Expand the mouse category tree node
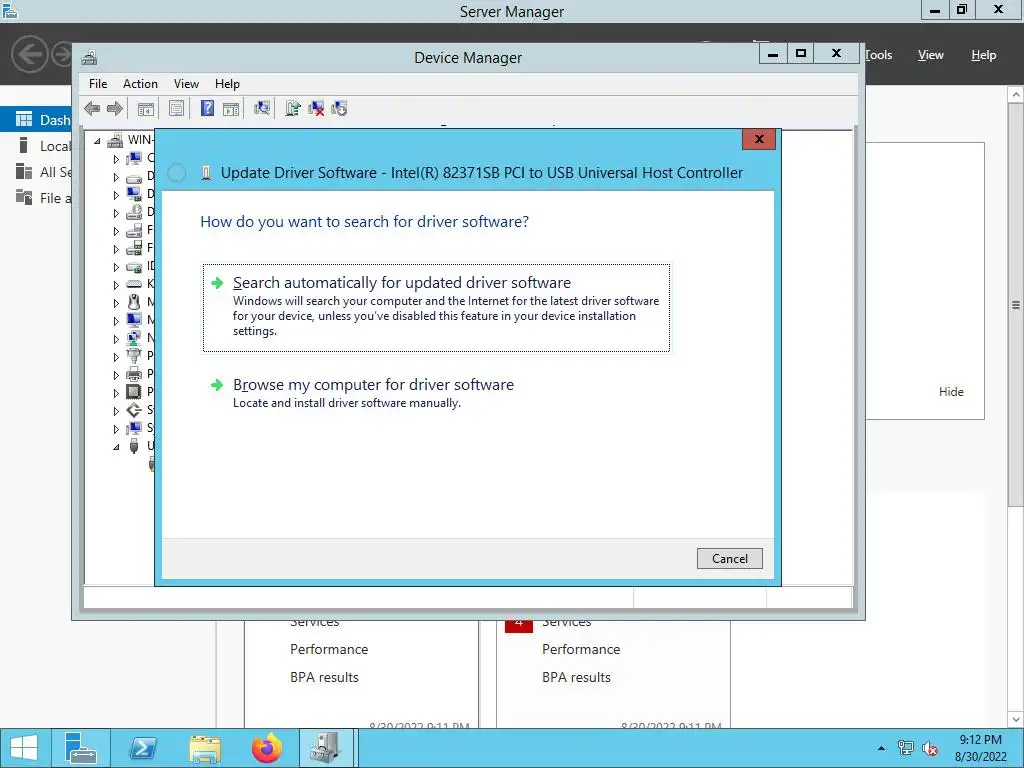Image resolution: width=1024 pixels, height=768 pixels. click(x=116, y=303)
